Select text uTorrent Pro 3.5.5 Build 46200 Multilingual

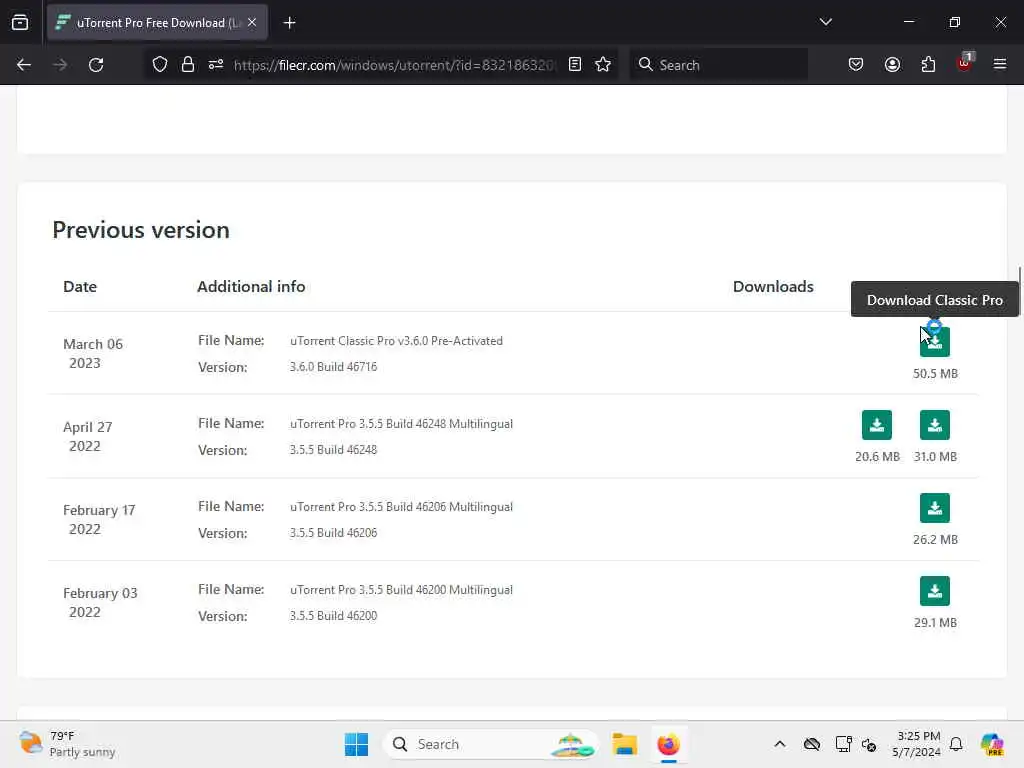tap(402, 590)
